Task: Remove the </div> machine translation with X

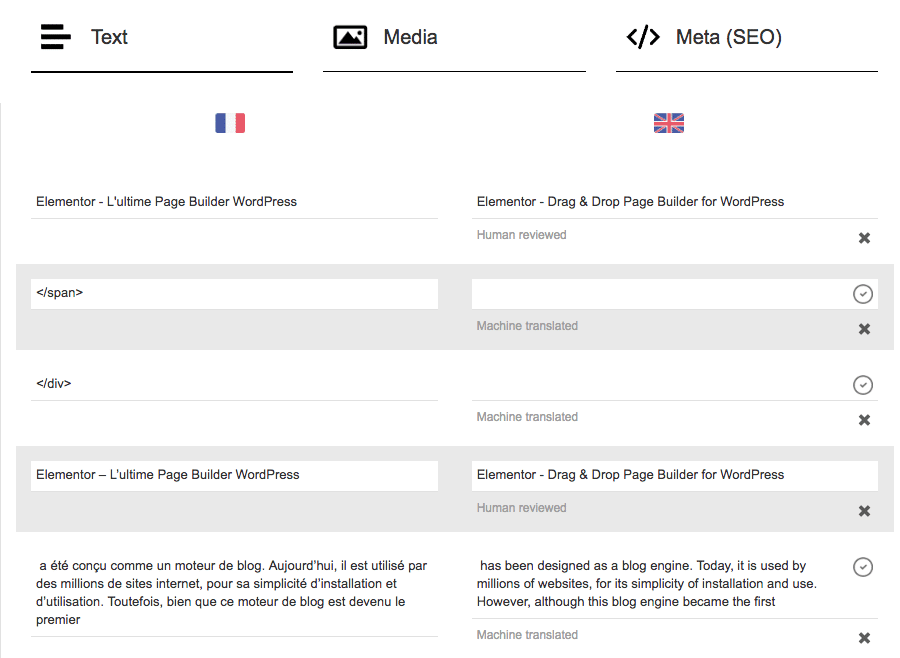Action: pyautogui.click(x=864, y=420)
